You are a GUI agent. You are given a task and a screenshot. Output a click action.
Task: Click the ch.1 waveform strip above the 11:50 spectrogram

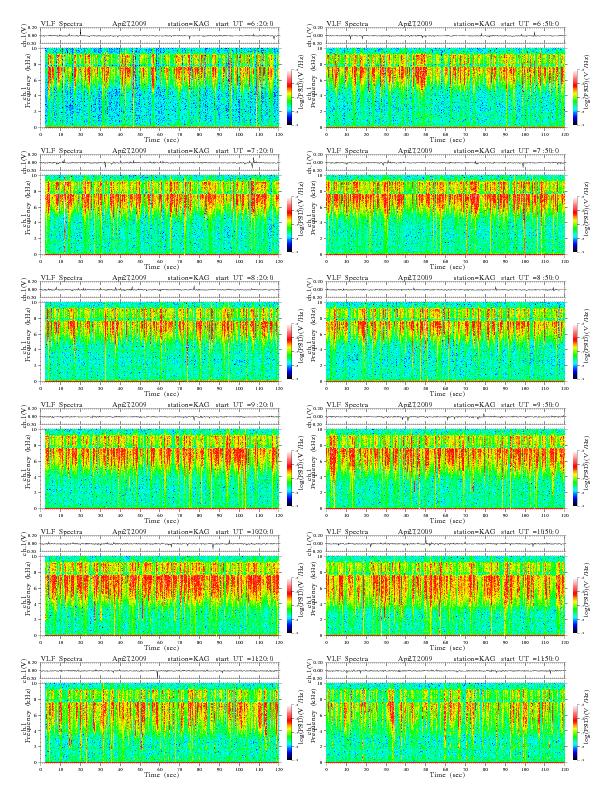point(445,671)
